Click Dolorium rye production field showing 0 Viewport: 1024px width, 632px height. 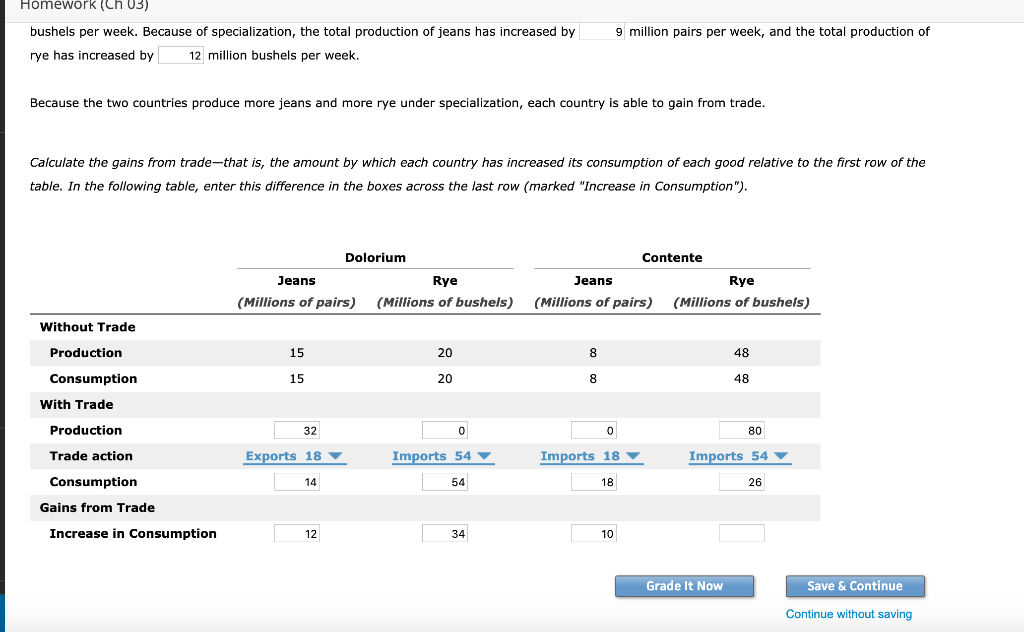click(x=443, y=430)
